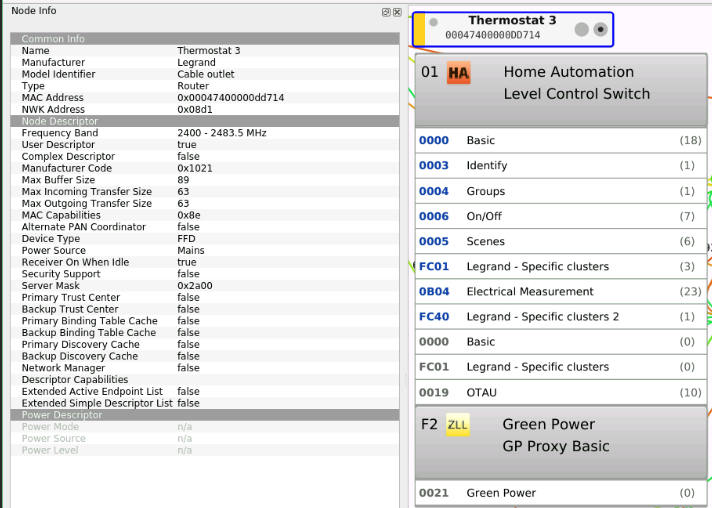
Task: Open the 0003 Identify cluster
Action: 561,166
